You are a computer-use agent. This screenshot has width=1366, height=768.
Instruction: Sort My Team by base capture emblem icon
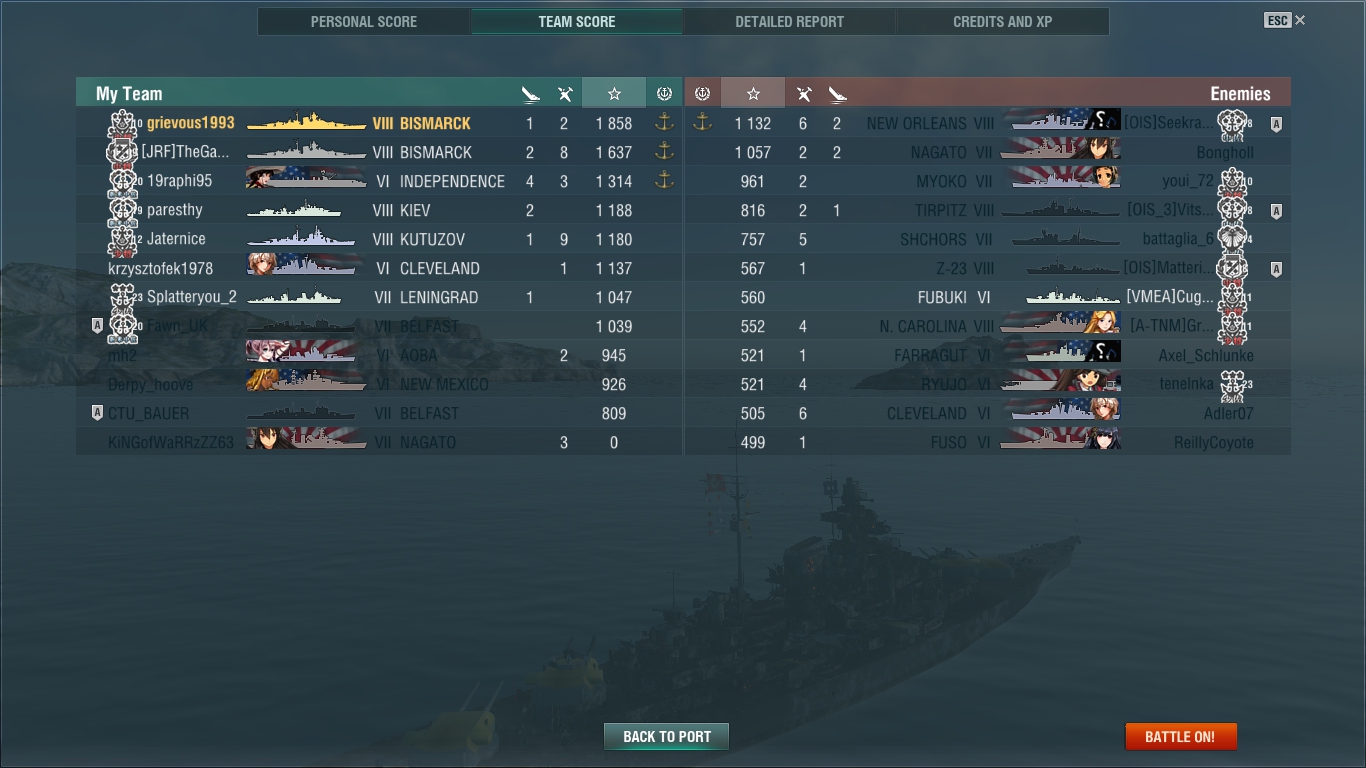(x=664, y=94)
